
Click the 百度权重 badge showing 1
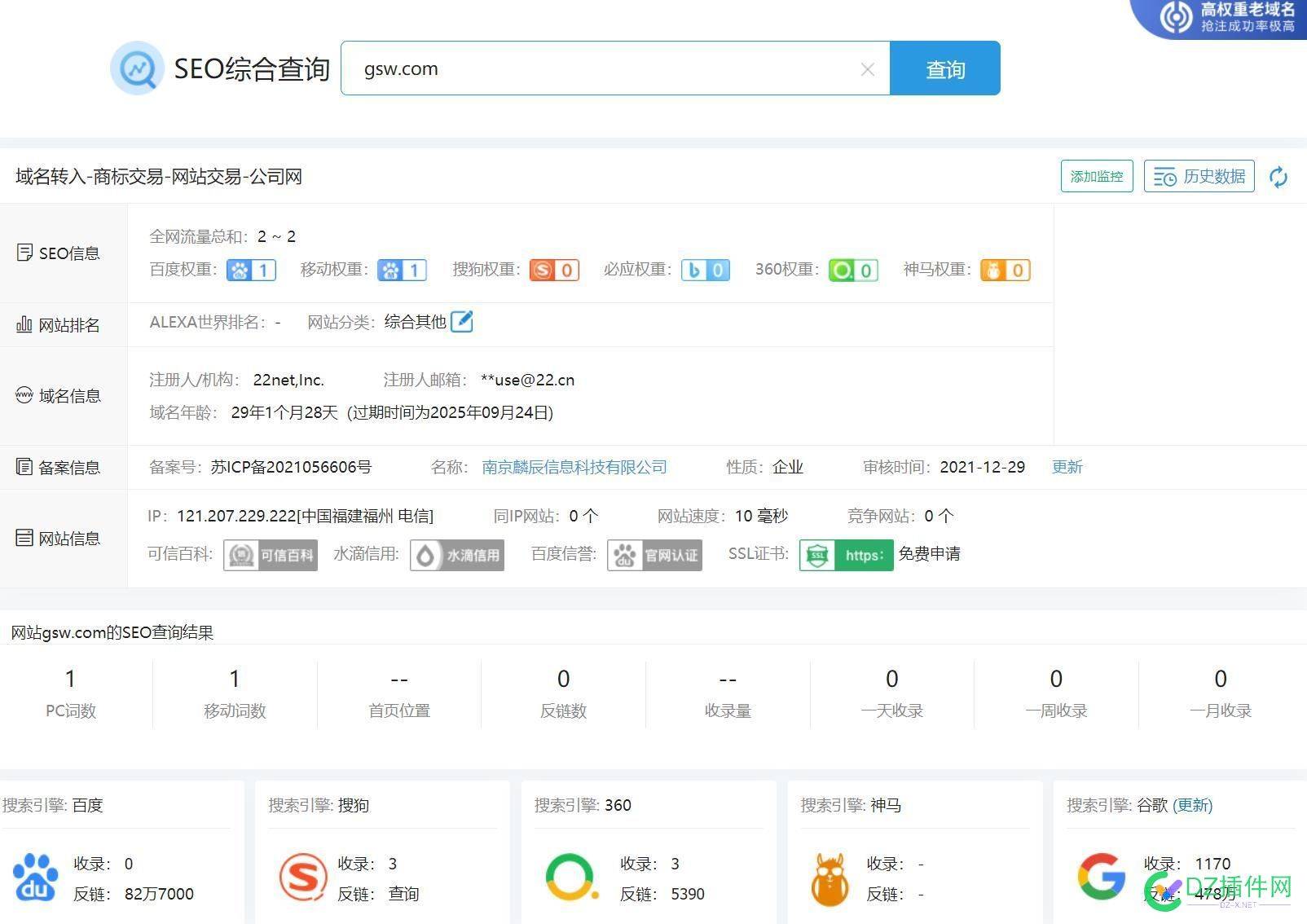pos(252,270)
